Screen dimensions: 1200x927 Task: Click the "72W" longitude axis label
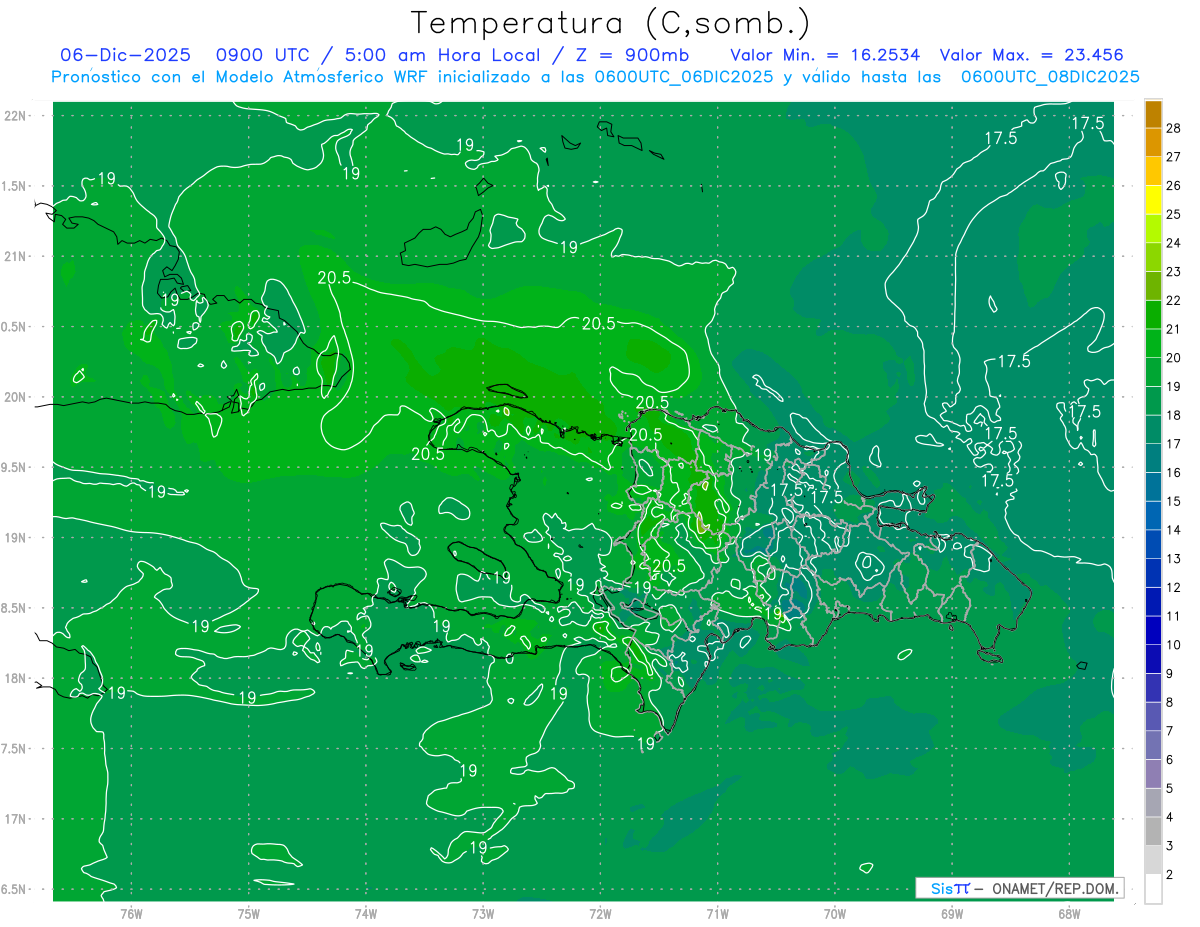click(601, 914)
